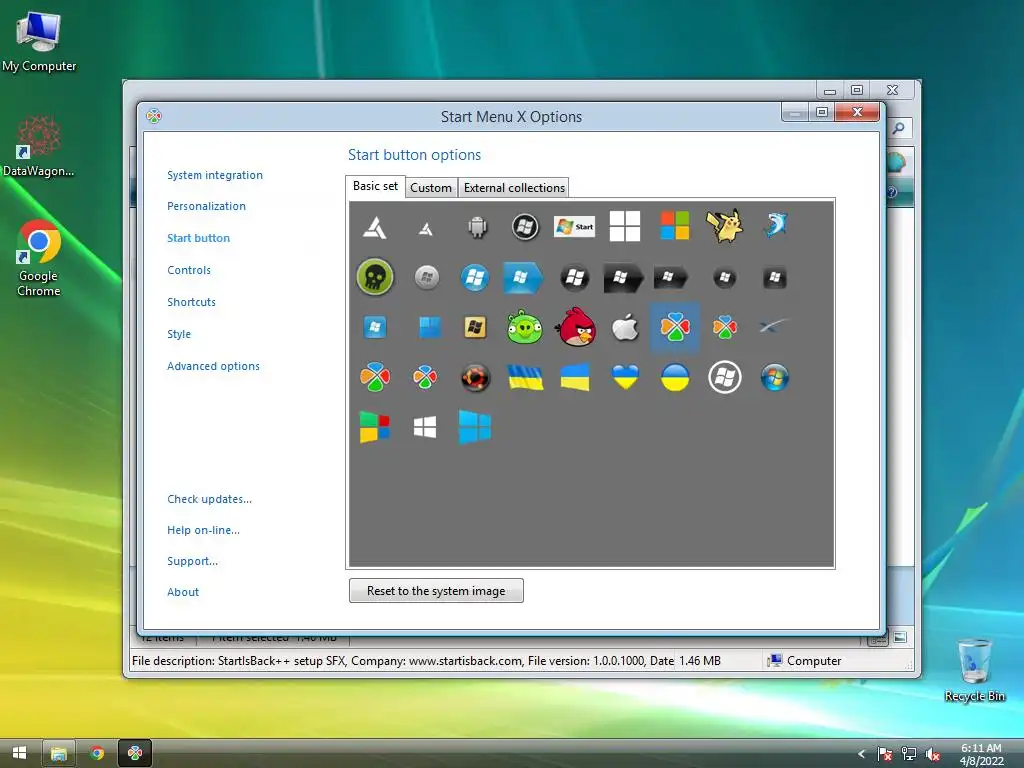Viewport: 1024px width, 768px height.
Task: Switch to the Basic set tab
Action: point(376,186)
